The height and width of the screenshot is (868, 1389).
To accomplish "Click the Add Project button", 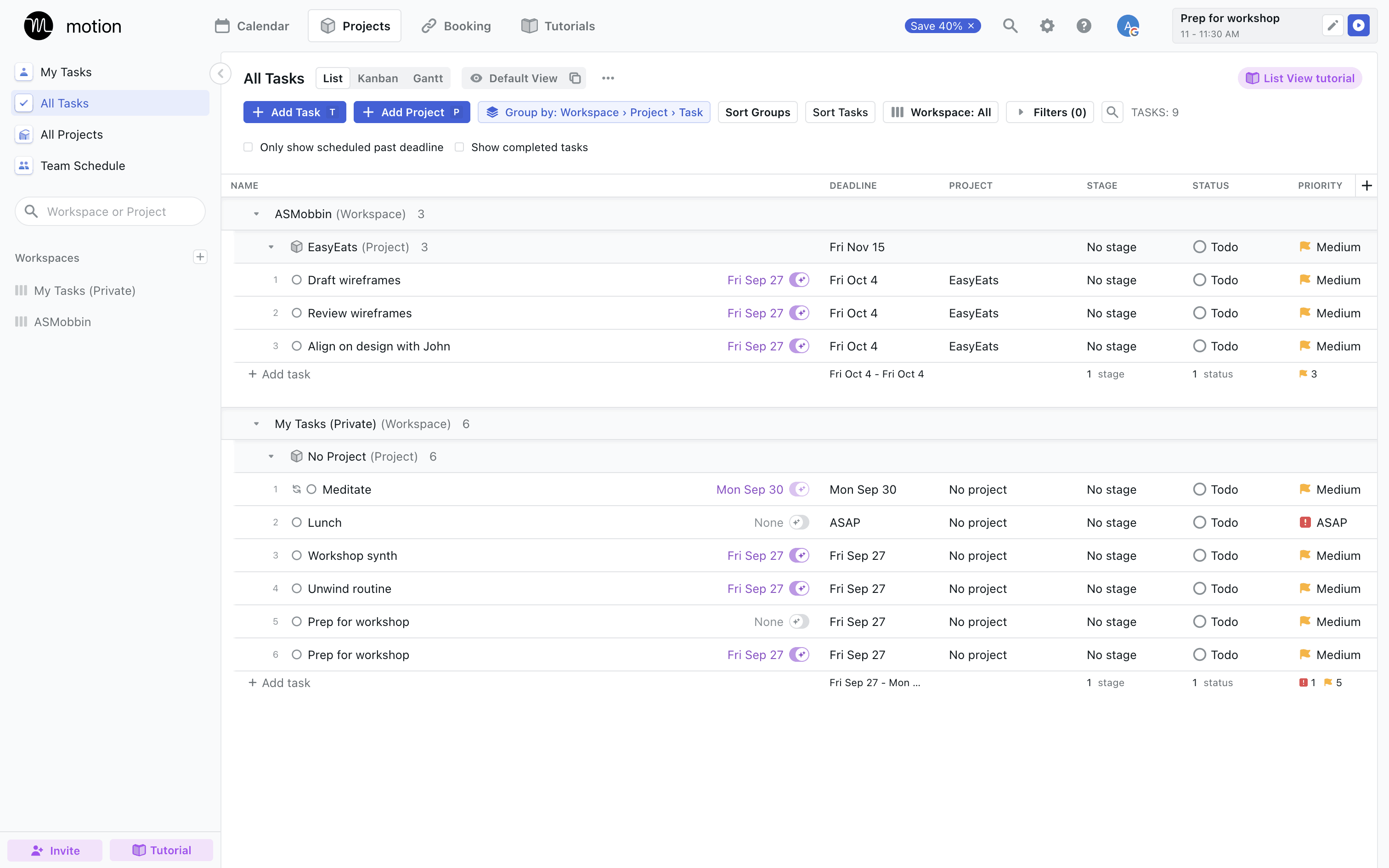I will (x=412, y=112).
